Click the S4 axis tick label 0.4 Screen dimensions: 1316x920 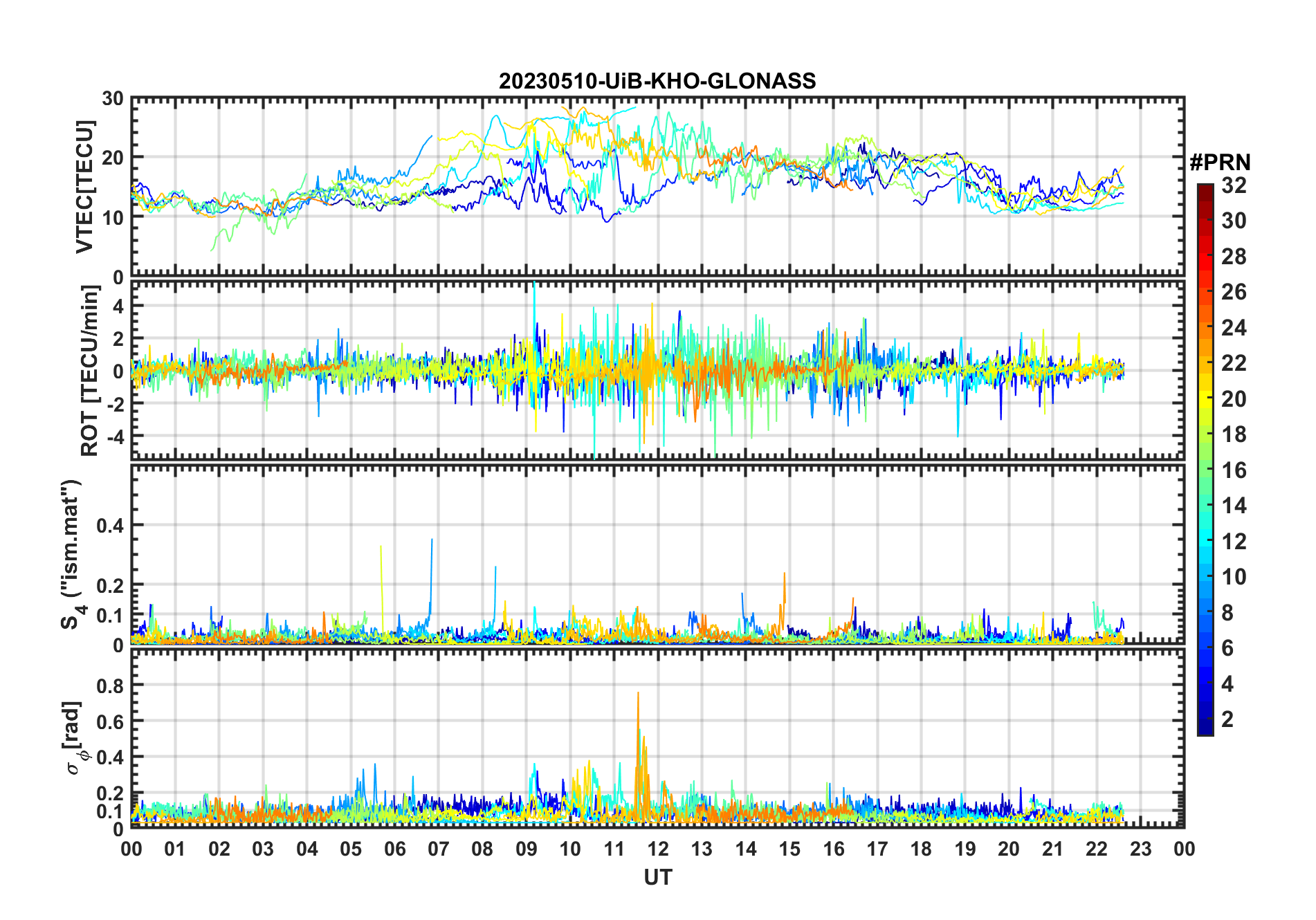coord(110,526)
